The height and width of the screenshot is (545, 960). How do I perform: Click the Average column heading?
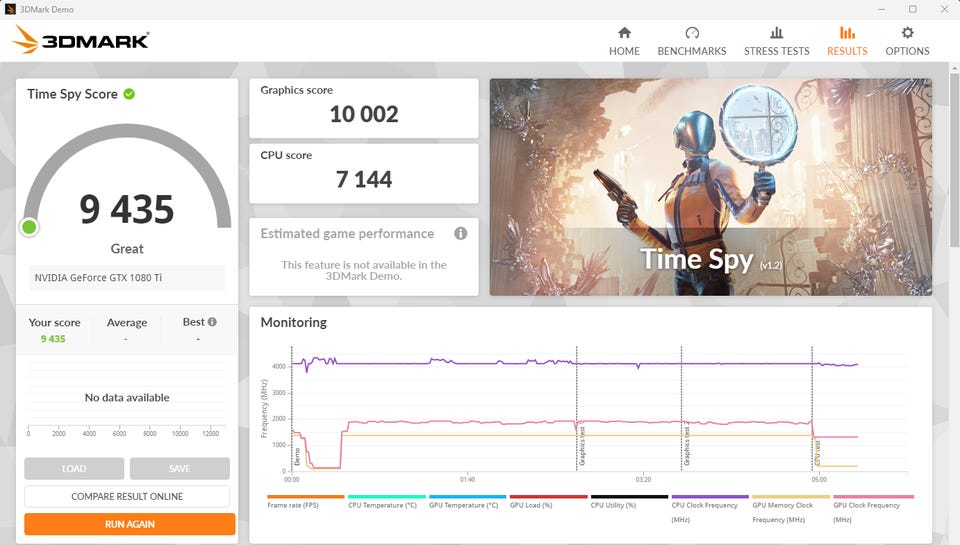point(127,322)
